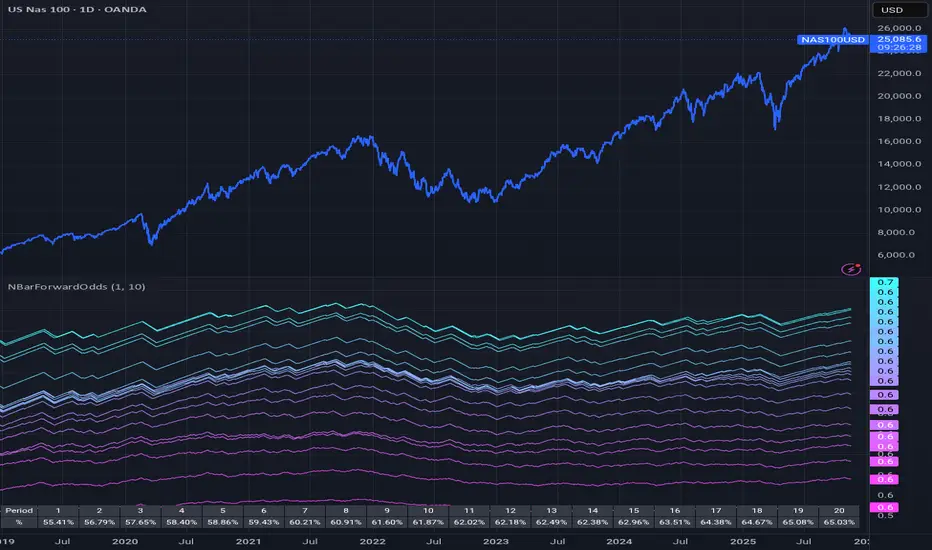This screenshot has width=932, height=550.
Task: Click the 64.67% table cell
Action: 757,522
